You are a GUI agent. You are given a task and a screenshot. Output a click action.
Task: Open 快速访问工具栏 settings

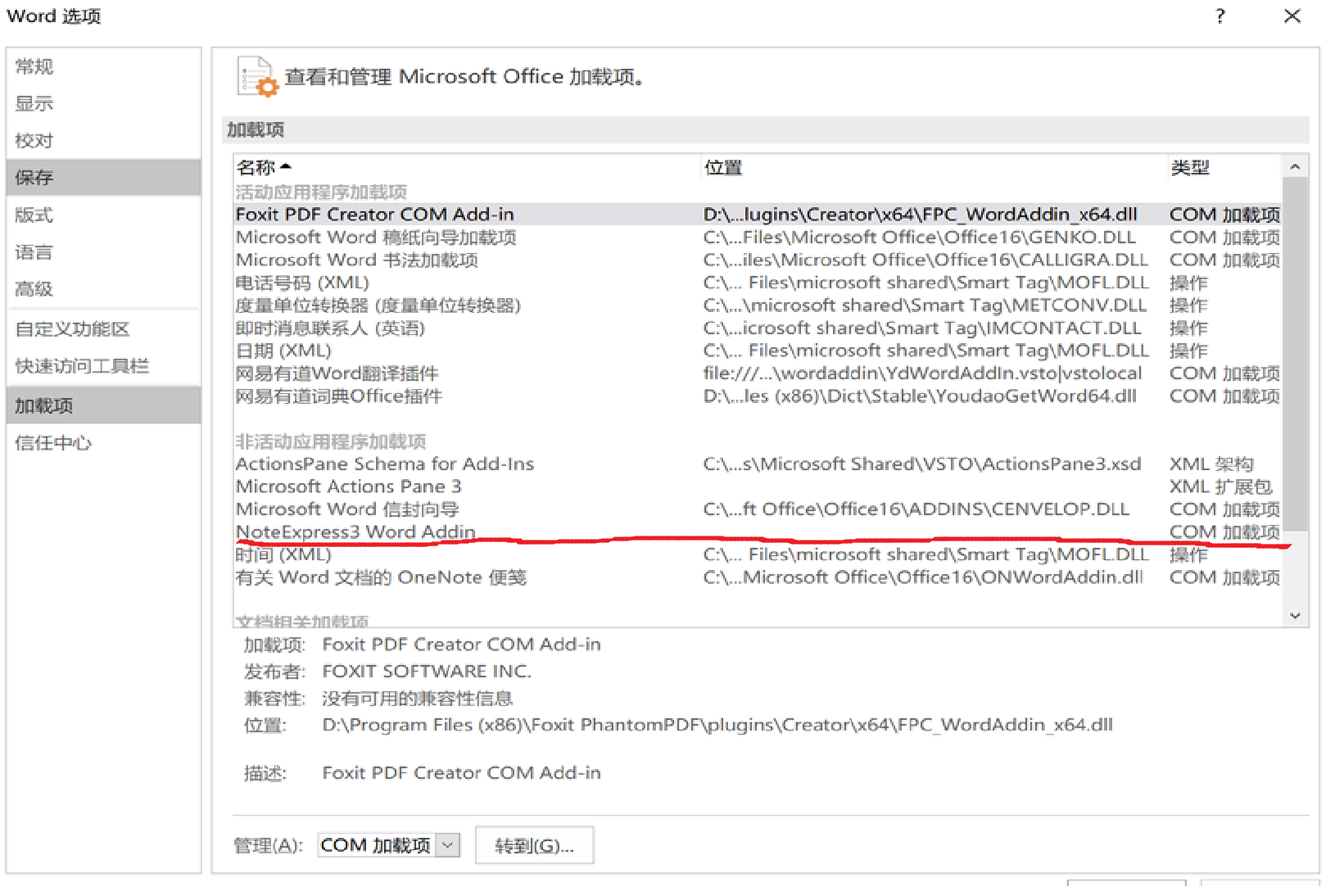click(103, 365)
